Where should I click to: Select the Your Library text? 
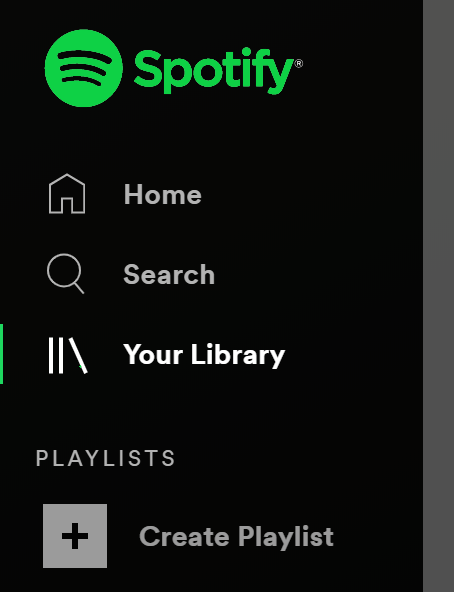(204, 355)
